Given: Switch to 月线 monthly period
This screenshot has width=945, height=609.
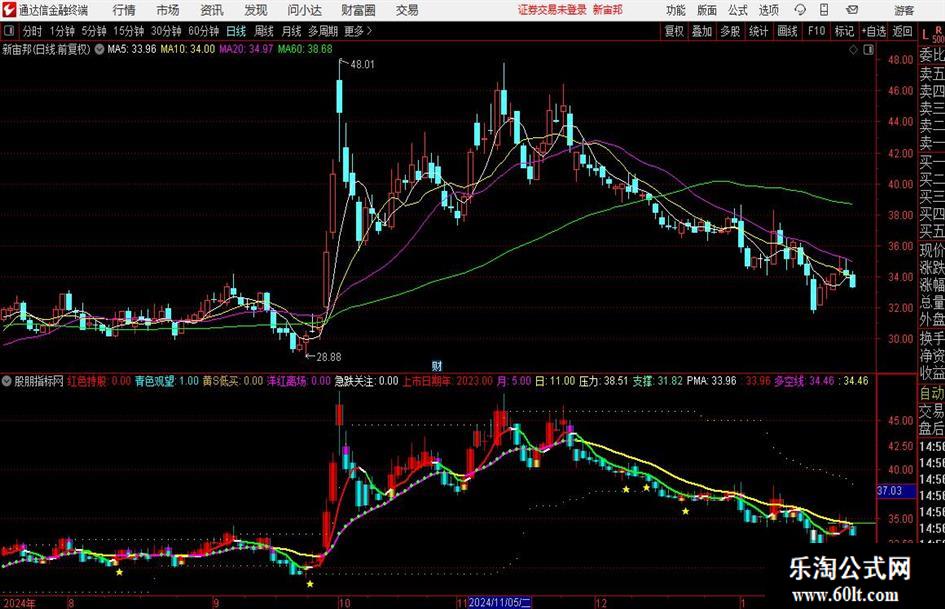Looking at the screenshot, I should [x=291, y=31].
